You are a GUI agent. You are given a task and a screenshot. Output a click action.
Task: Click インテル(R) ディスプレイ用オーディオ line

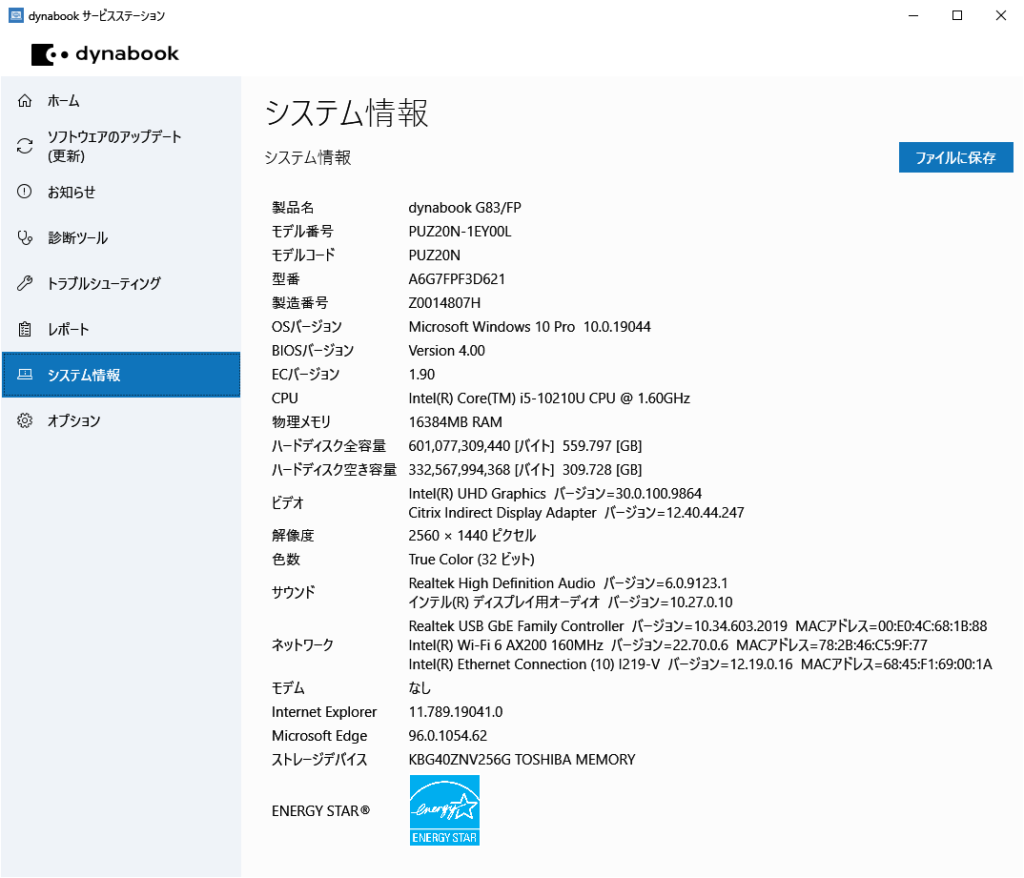(x=570, y=602)
